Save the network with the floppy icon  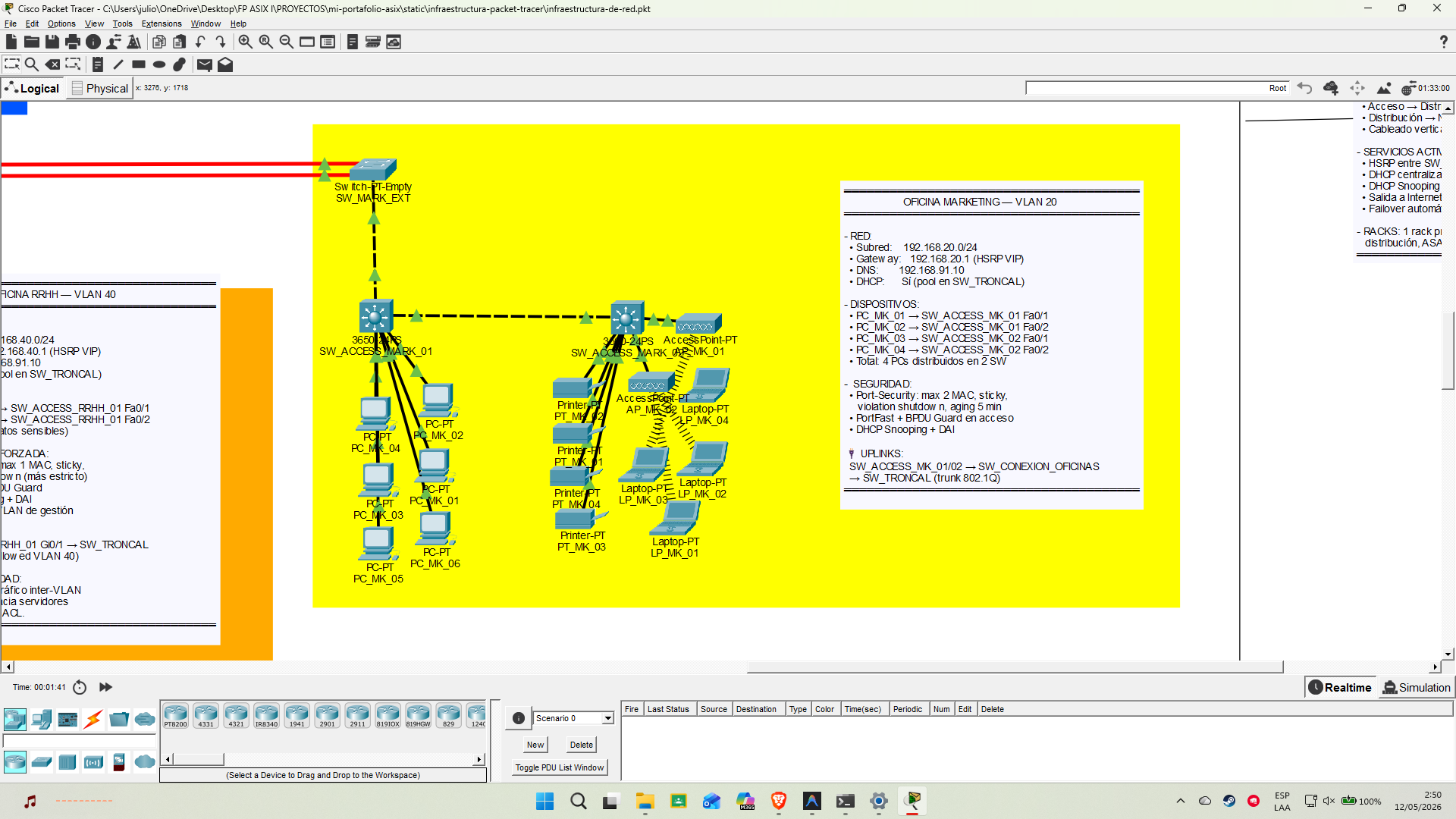[x=52, y=42]
